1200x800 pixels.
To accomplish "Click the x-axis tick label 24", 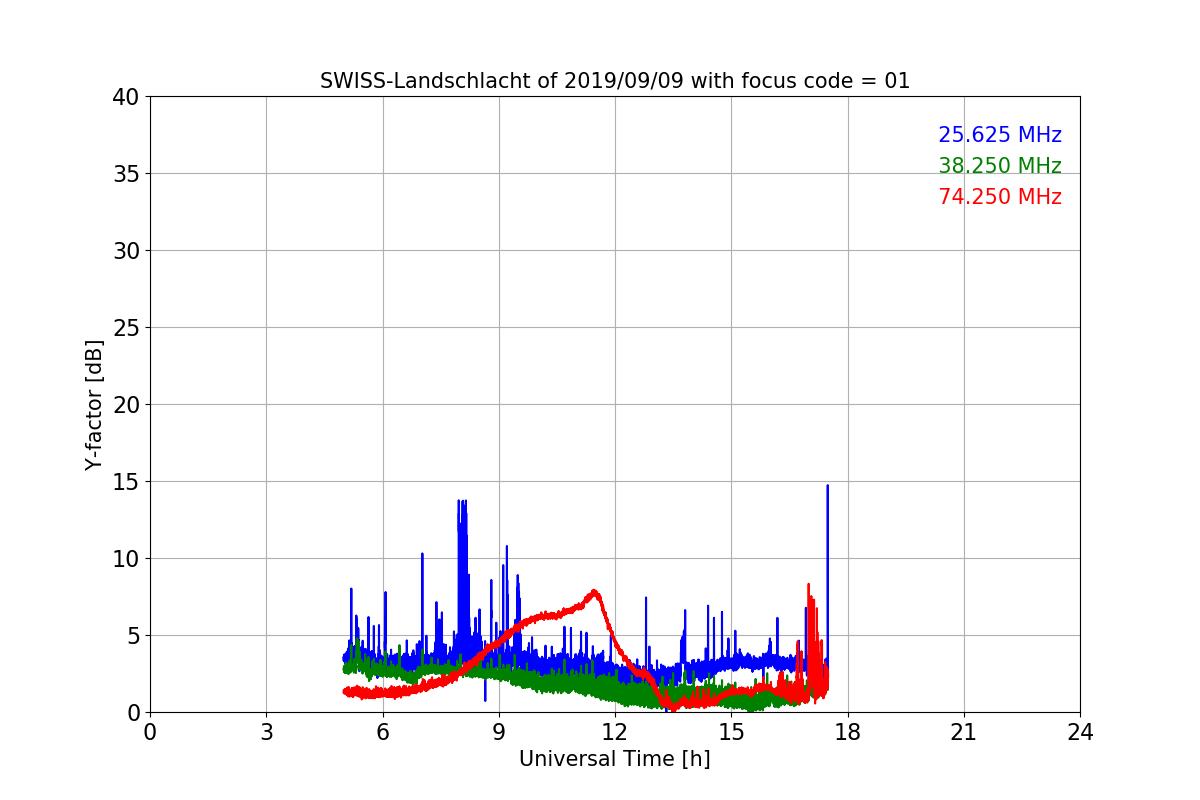I will coord(1079,732).
